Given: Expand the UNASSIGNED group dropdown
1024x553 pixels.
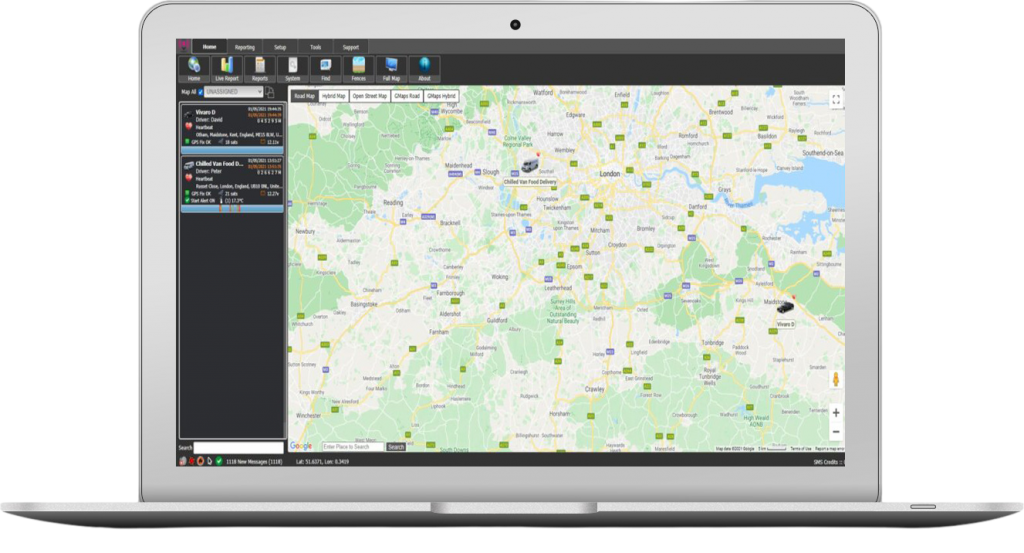Looking at the screenshot, I should coord(260,92).
